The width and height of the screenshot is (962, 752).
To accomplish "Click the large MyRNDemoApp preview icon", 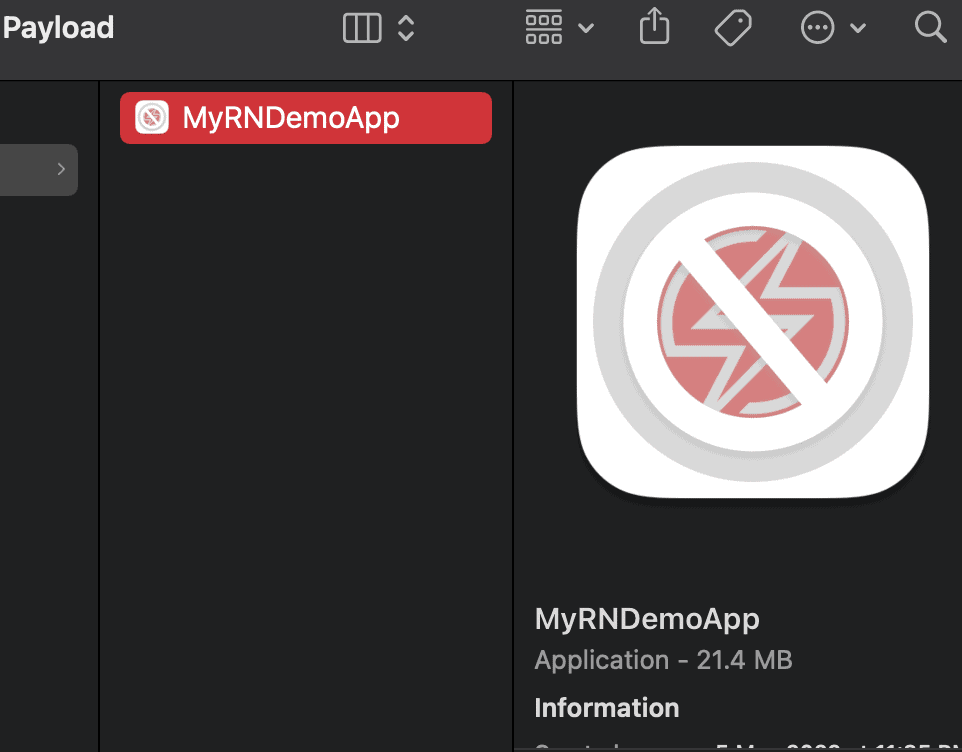I will pos(753,322).
